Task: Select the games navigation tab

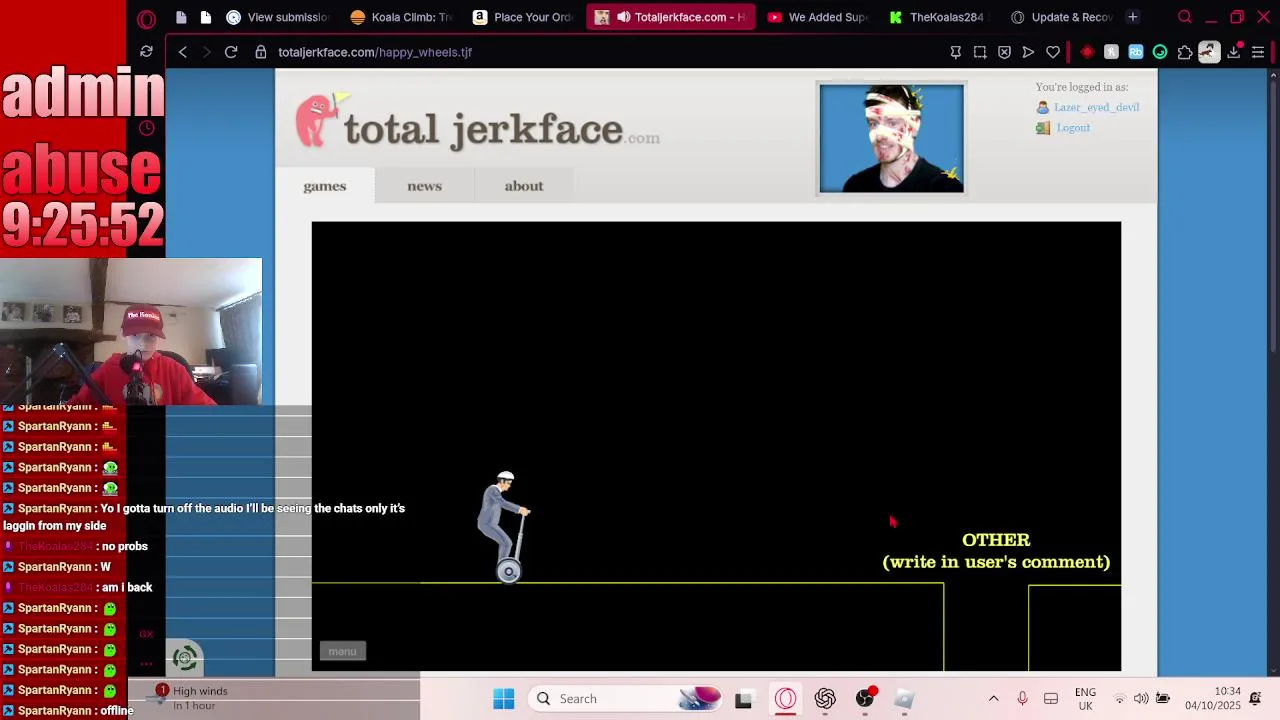Action: pyautogui.click(x=325, y=186)
